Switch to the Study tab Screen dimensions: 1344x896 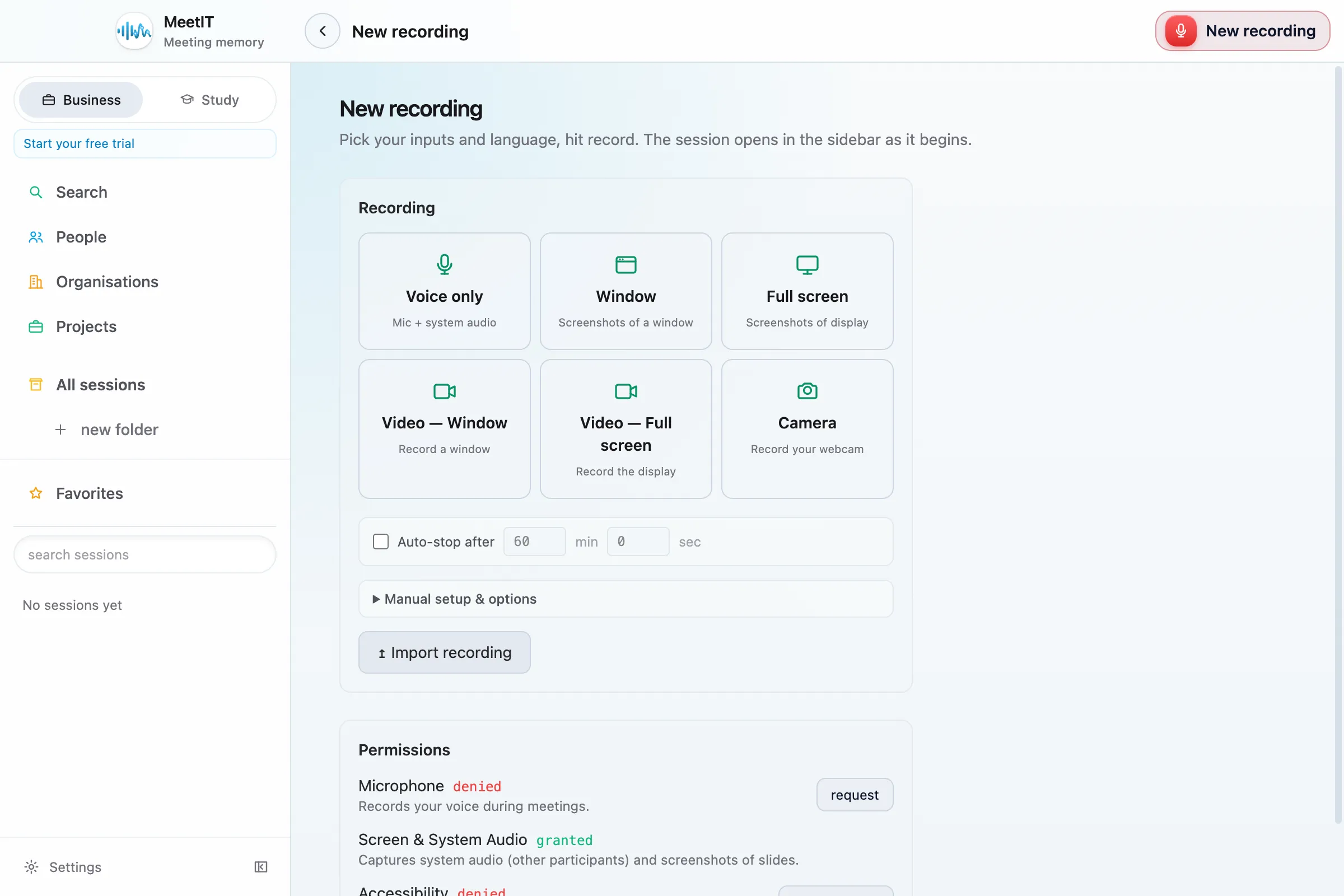[209, 100]
